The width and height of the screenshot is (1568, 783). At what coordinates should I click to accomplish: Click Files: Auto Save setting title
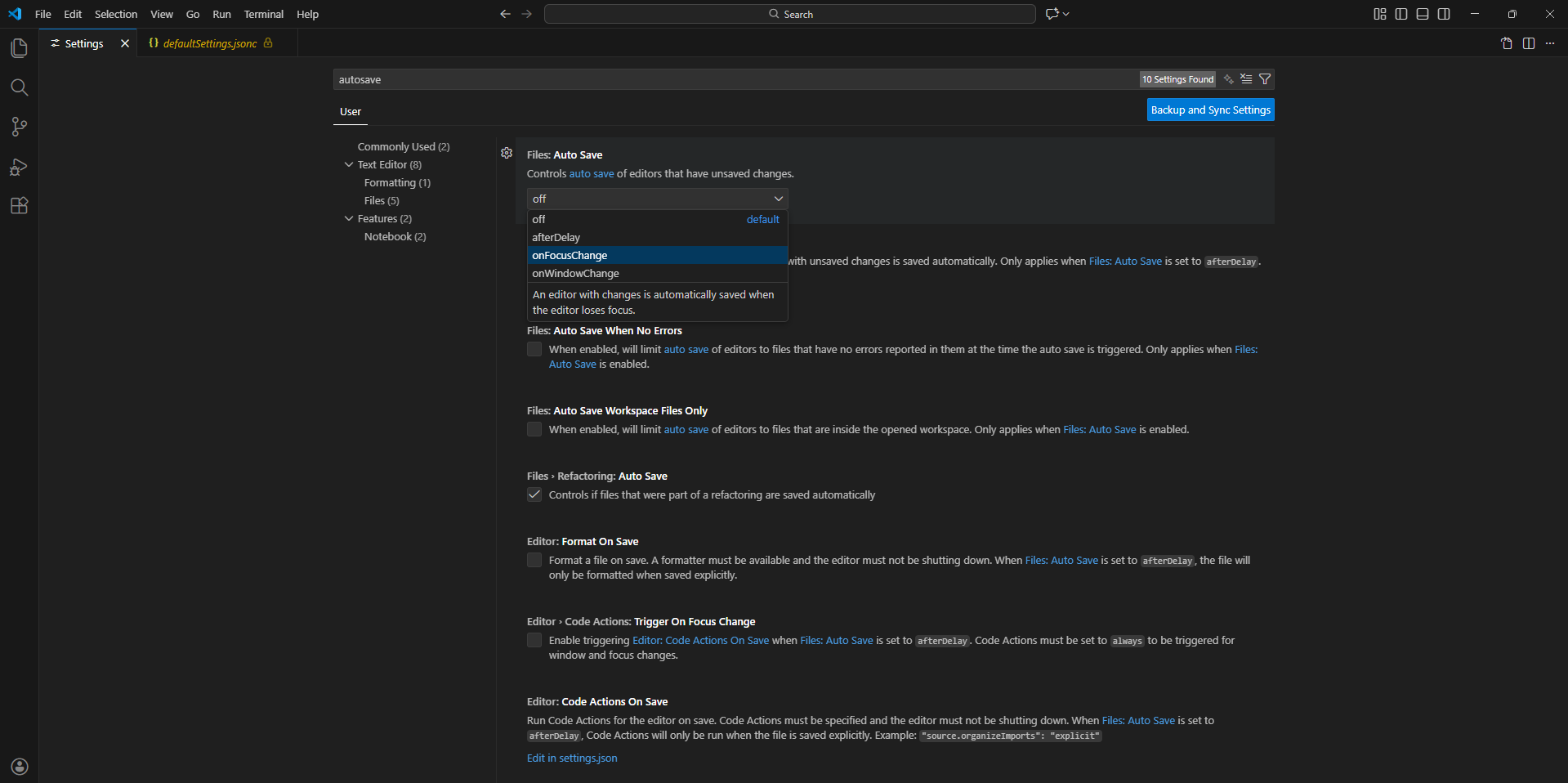pyautogui.click(x=565, y=154)
